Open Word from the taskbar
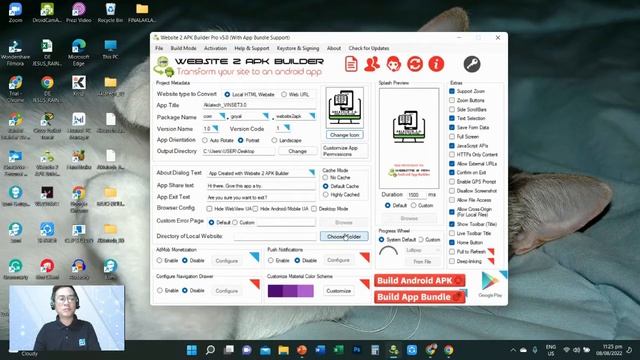 click(320, 350)
